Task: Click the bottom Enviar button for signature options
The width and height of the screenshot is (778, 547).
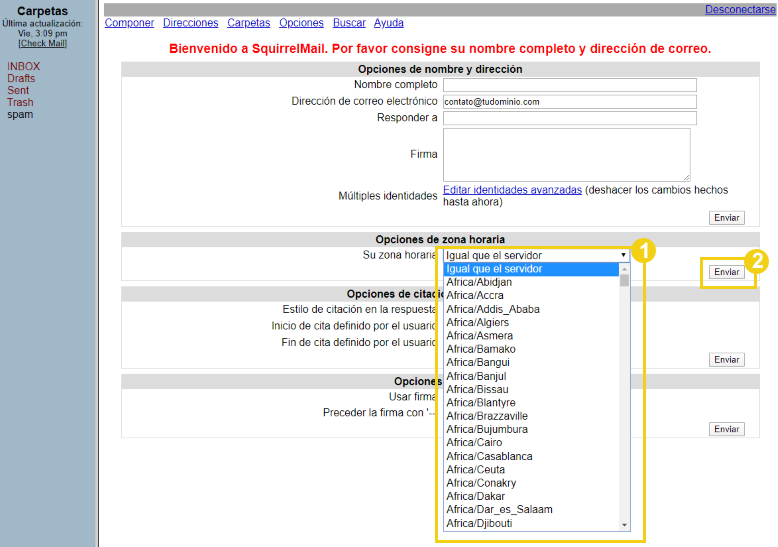Action: (x=726, y=429)
